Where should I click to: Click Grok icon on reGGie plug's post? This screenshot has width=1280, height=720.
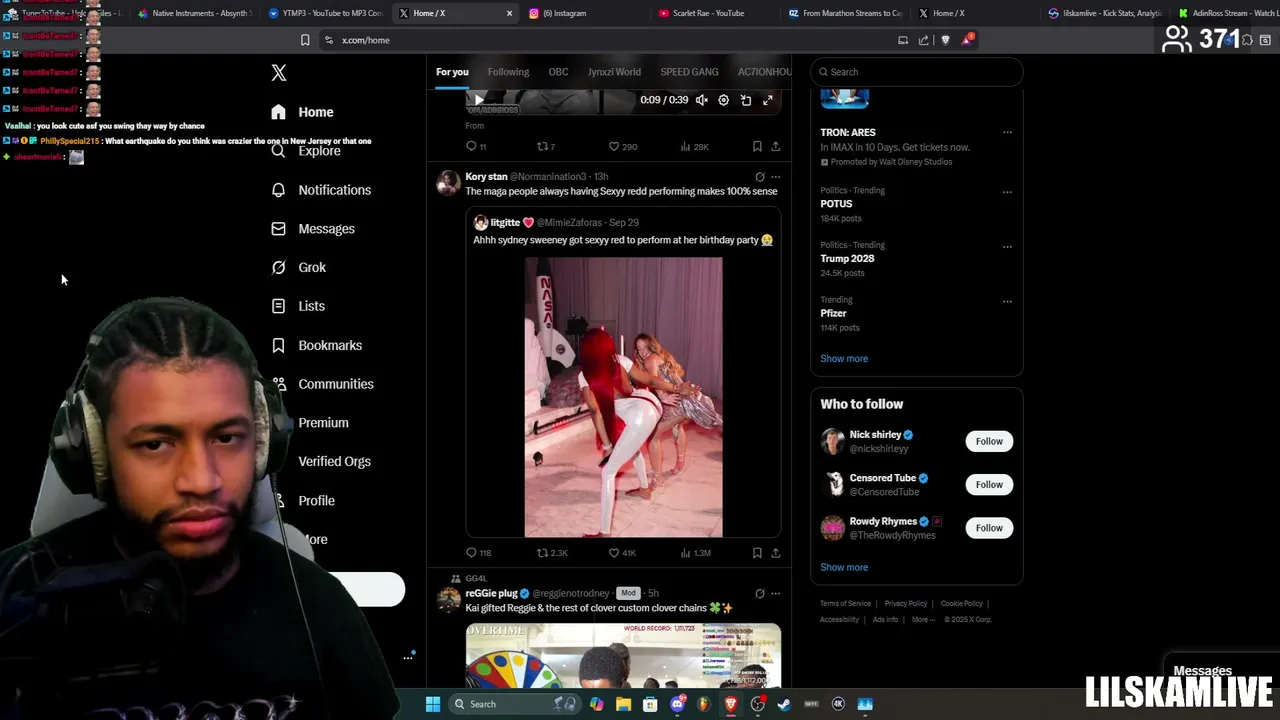pyautogui.click(x=759, y=593)
